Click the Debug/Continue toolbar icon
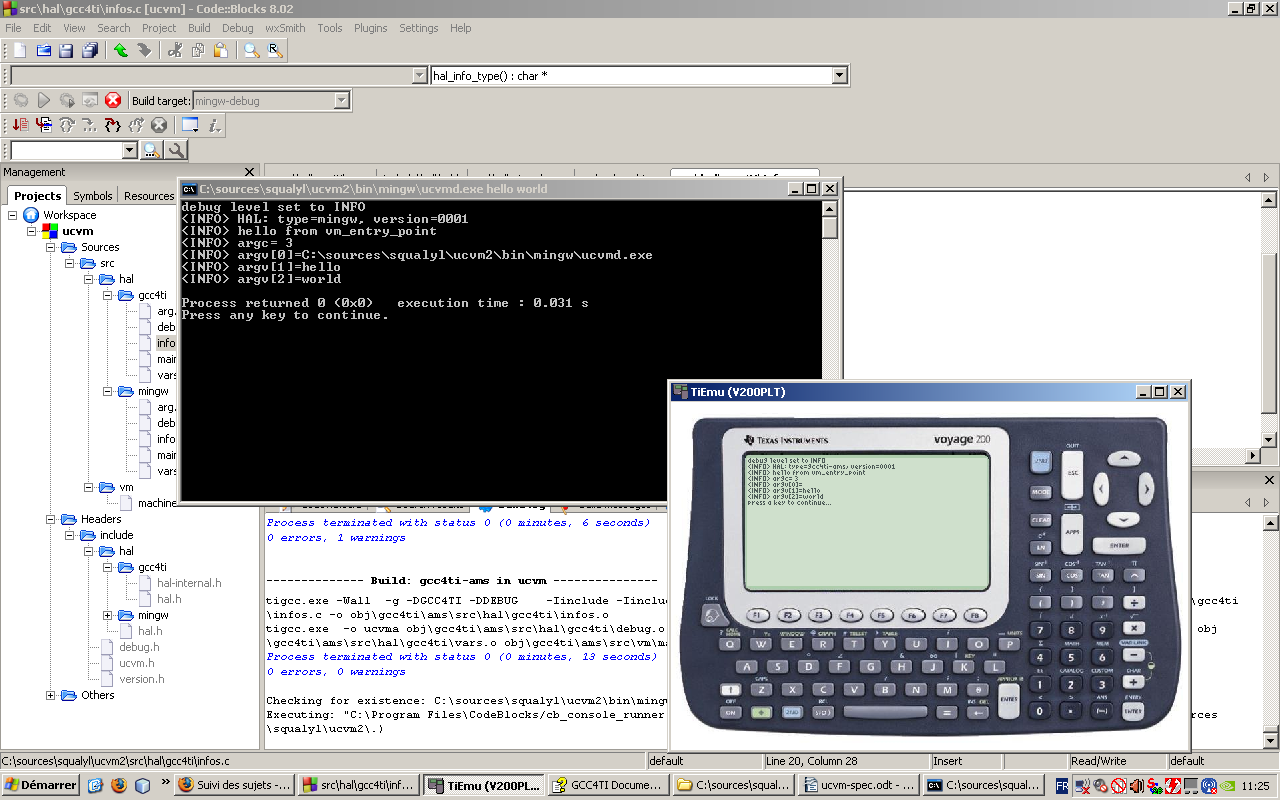Viewport: 1280px width, 800px height. click(x=20, y=125)
